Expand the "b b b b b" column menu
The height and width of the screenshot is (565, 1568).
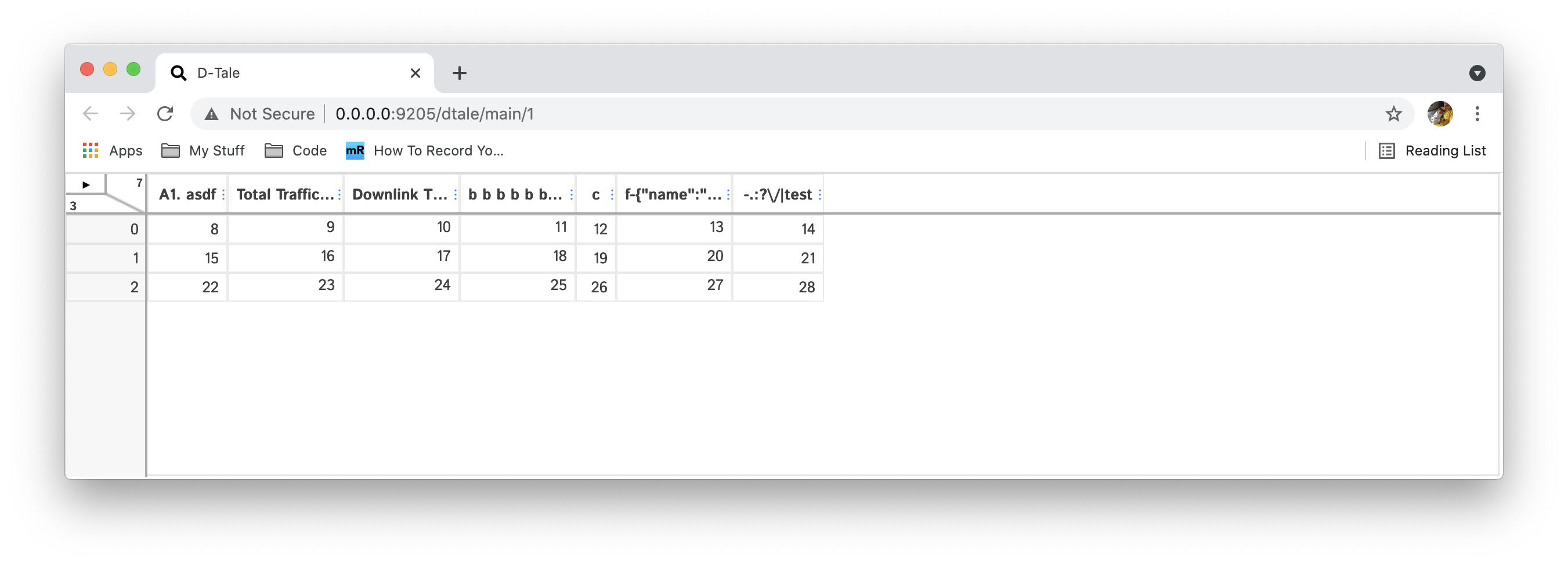coord(570,195)
